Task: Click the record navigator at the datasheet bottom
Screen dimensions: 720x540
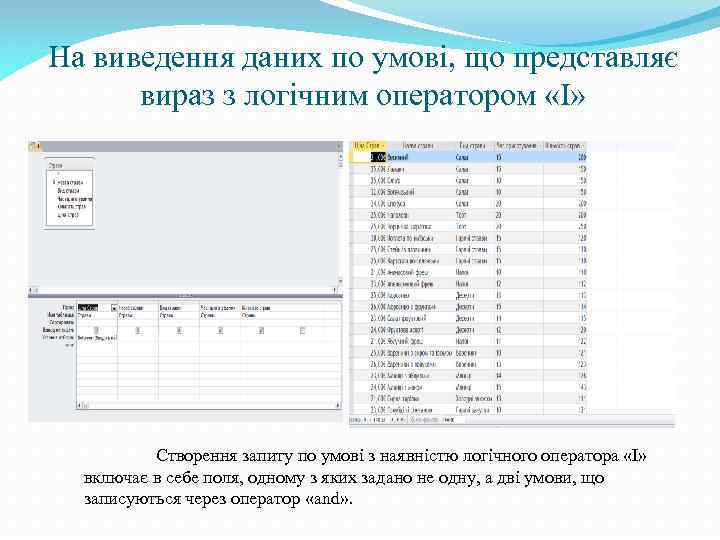Action: pyautogui.click(x=379, y=420)
